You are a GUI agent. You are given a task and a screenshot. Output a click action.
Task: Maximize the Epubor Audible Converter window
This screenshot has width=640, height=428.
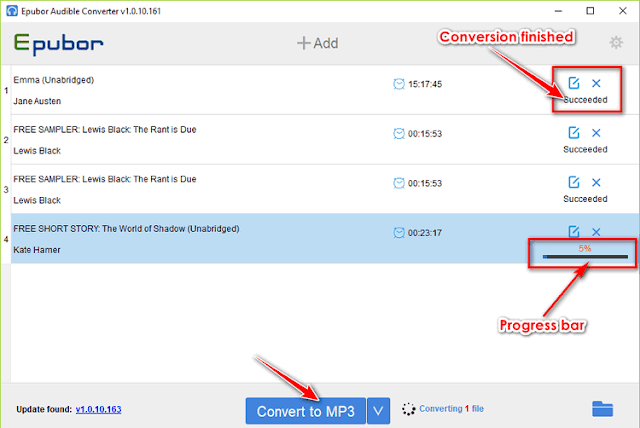point(590,11)
